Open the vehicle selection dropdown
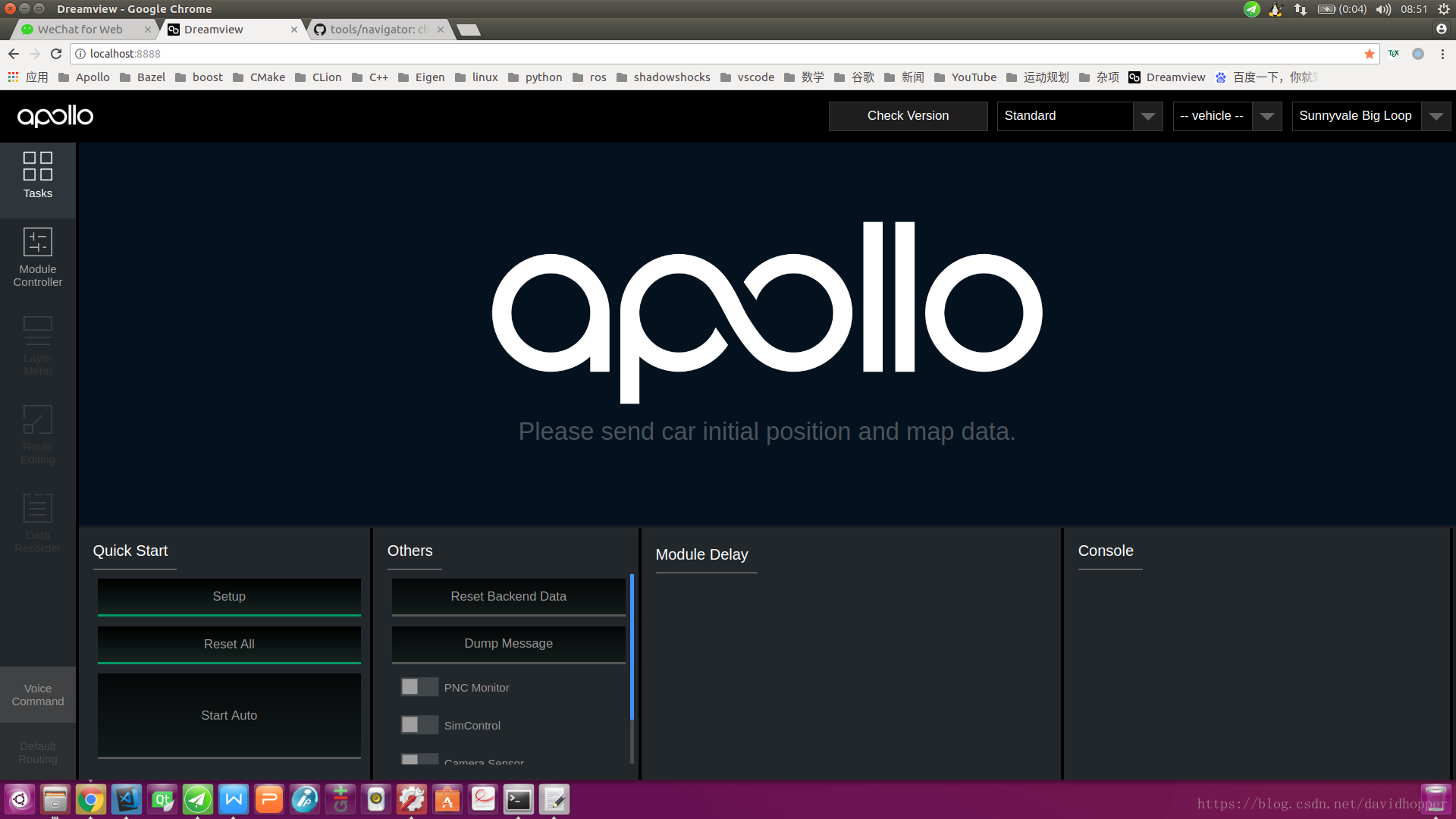1456x819 pixels. [1266, 116]
